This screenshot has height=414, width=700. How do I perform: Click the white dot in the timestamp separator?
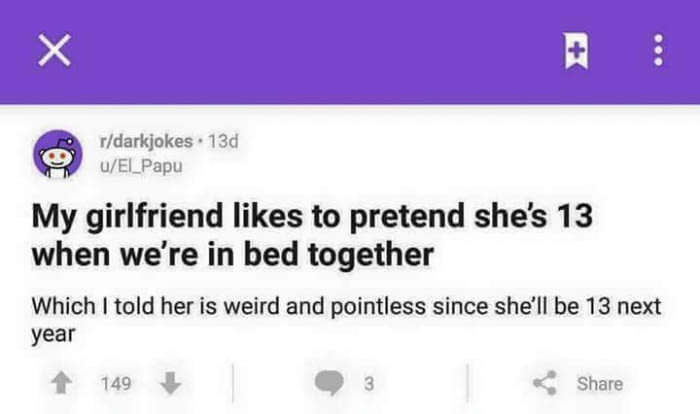point(200,142)
